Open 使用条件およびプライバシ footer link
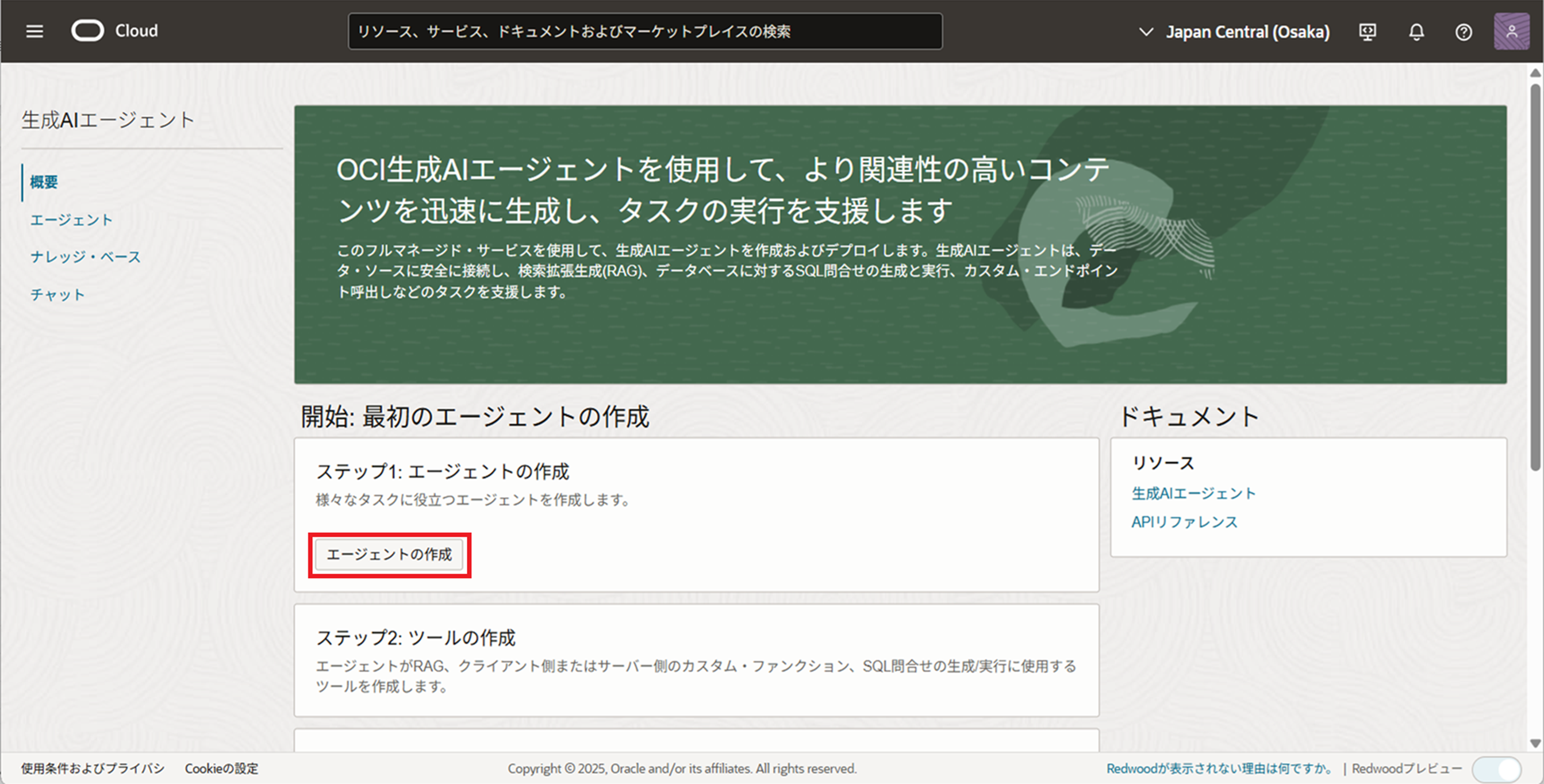The width and height of the screenshot is (1544, 784). [x=93, y=768]
